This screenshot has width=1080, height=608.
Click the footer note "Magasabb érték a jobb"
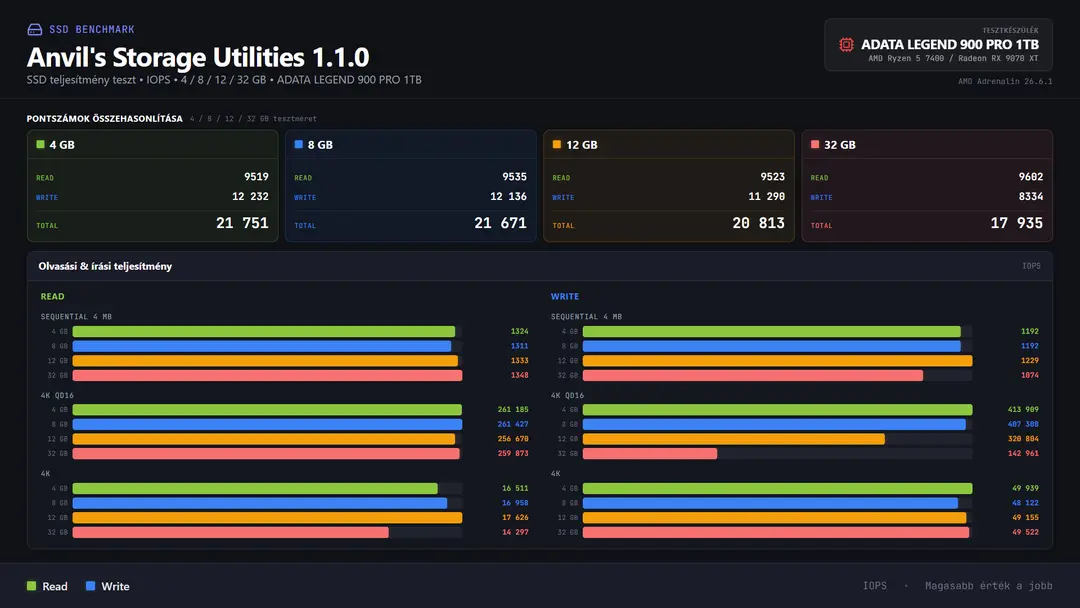988,586
